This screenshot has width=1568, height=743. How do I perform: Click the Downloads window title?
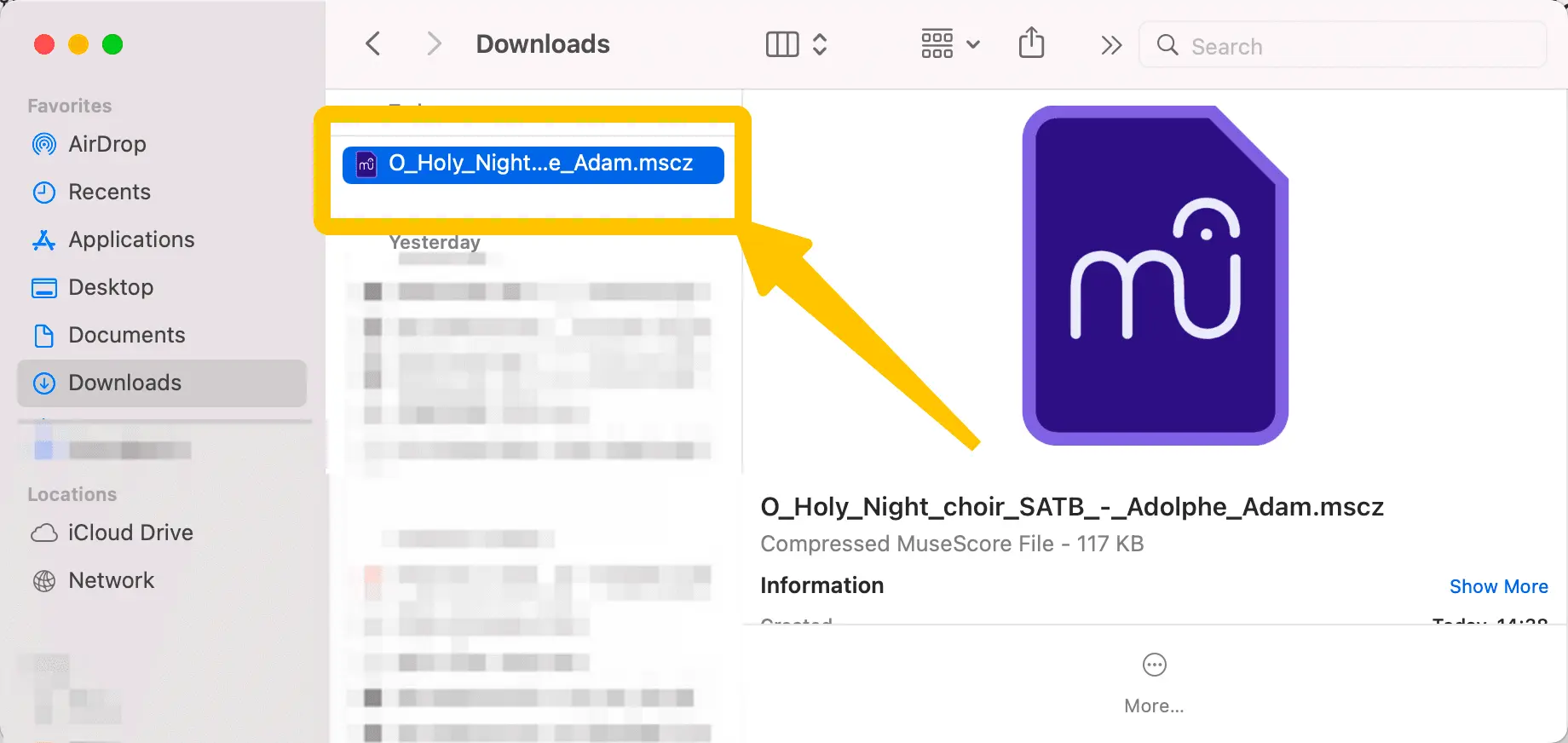pyautogui.click(x=543, y=44)
